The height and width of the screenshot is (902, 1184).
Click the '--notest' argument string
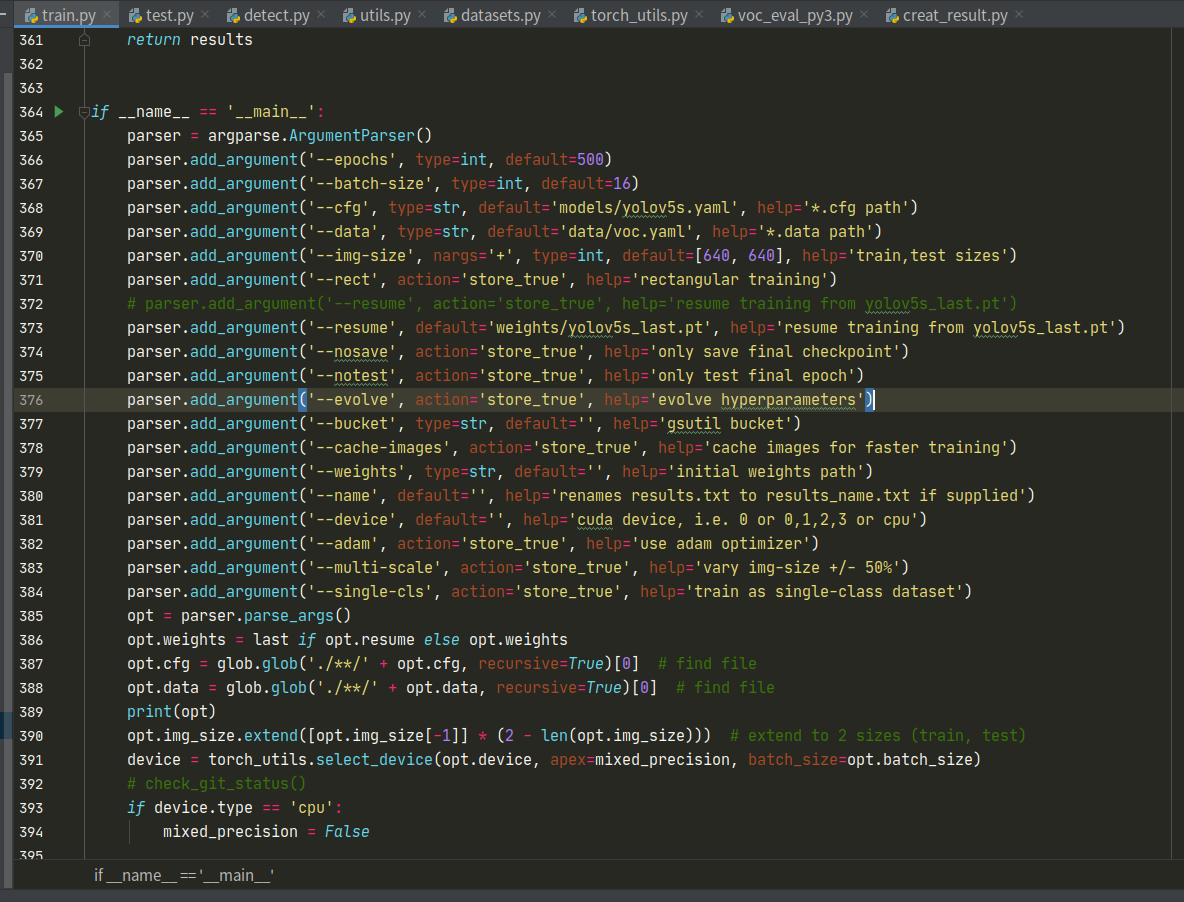(353, 376)
